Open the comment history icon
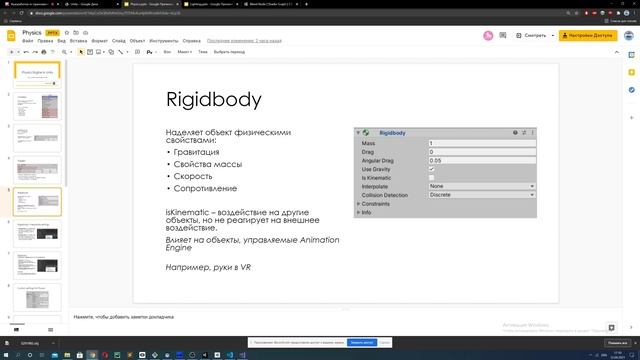 [x=503, y=36]
